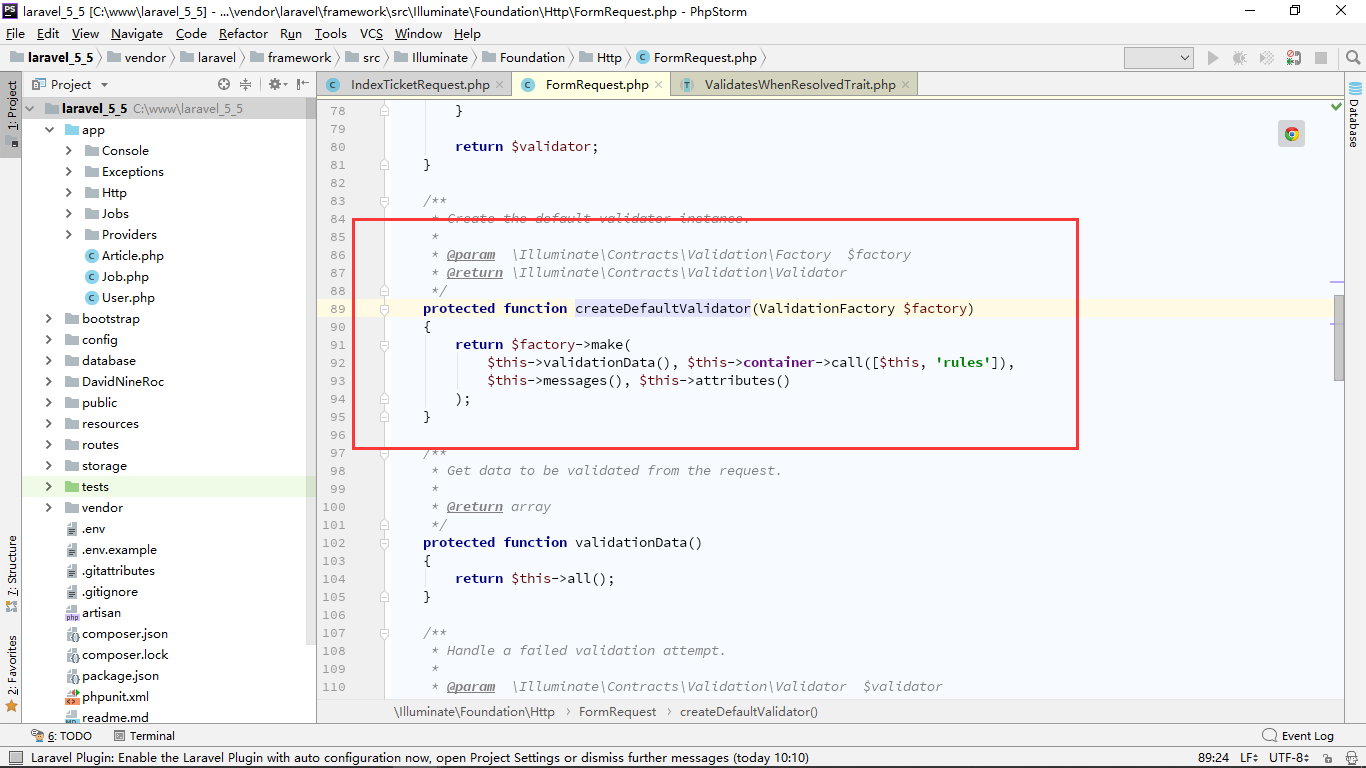Expand the Exceptions folder
This screenshot has width=1366, height=768.
pos(69,172)
